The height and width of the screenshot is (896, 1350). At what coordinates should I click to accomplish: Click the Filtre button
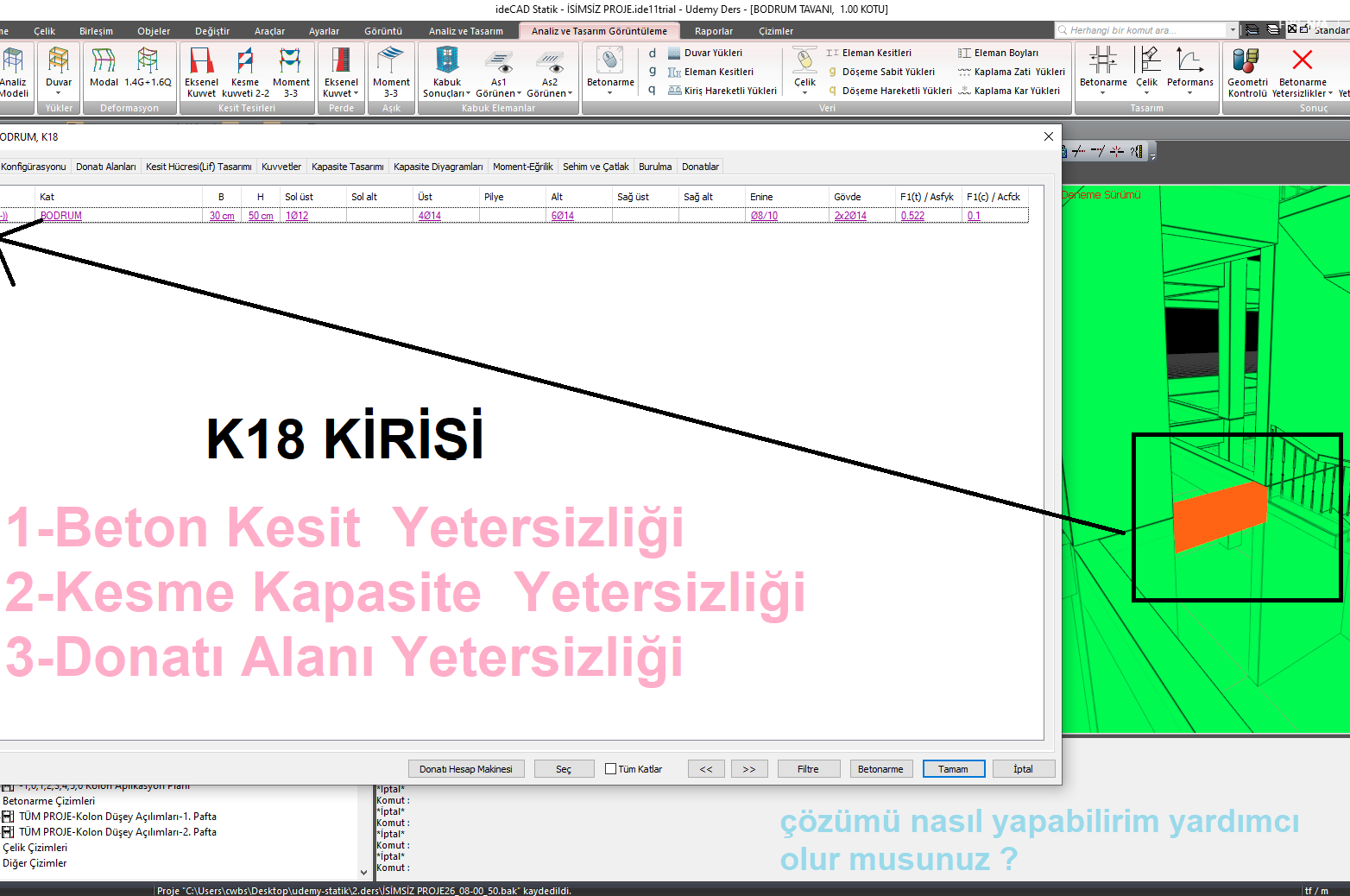click(808, 769)
